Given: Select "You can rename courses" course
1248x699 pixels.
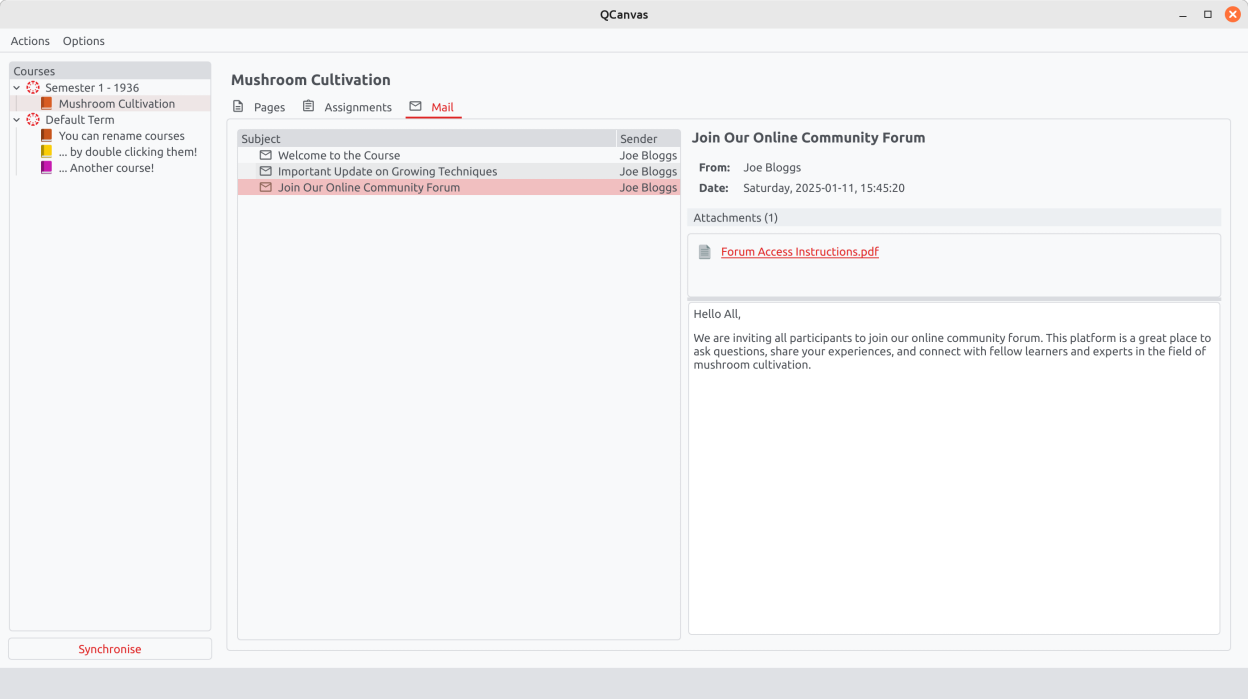Looking at the screenshot, I should click(122, 136).
